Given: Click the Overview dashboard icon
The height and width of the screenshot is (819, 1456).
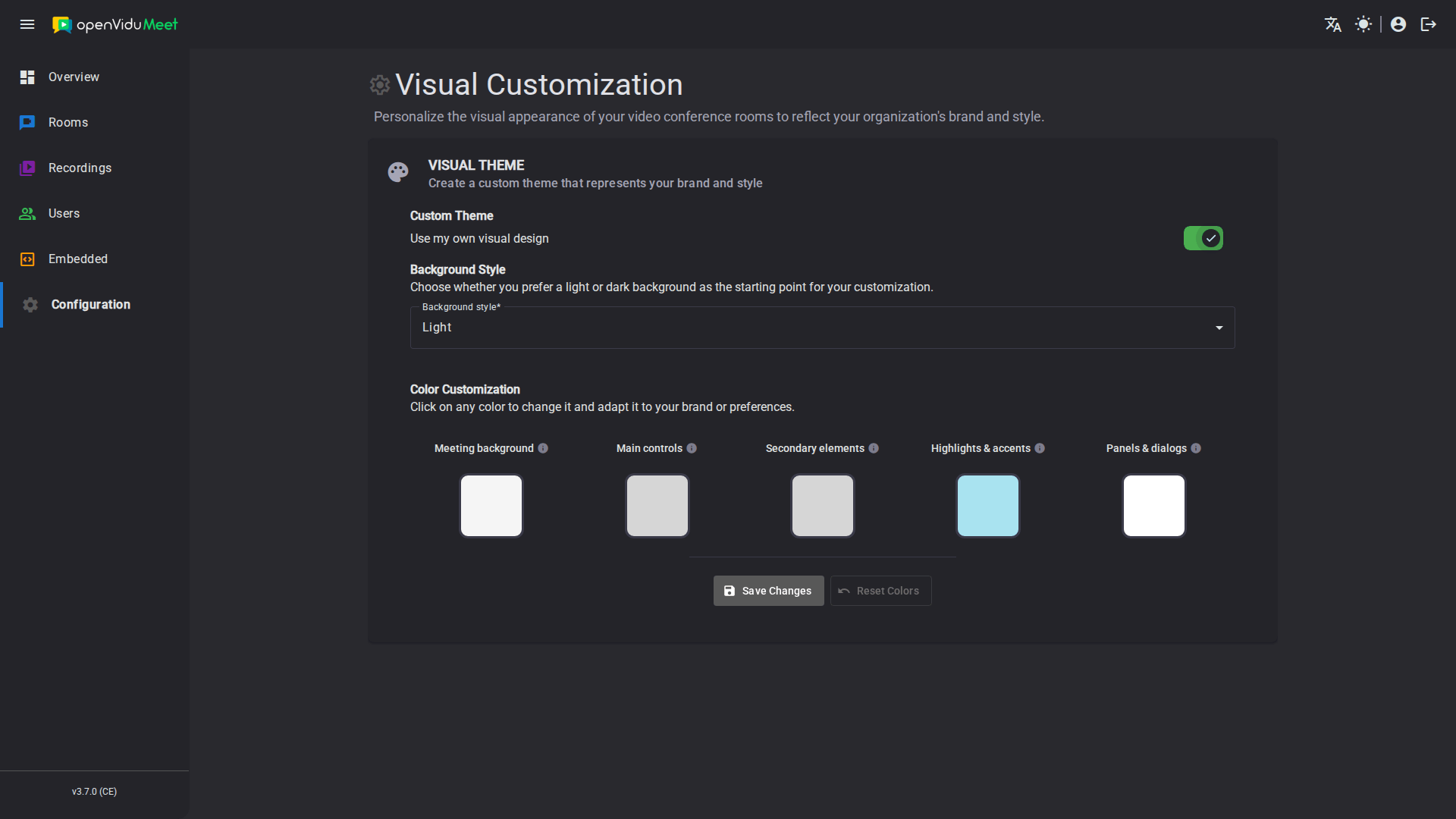Looking at the screenshot, I should (x=27, y=77).
